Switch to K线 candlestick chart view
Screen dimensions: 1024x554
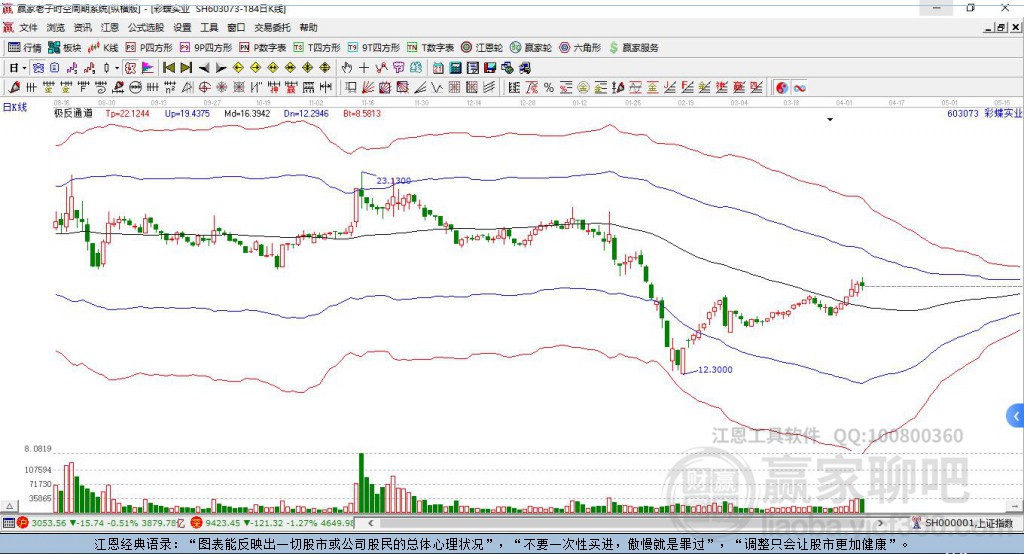point(103,48)
